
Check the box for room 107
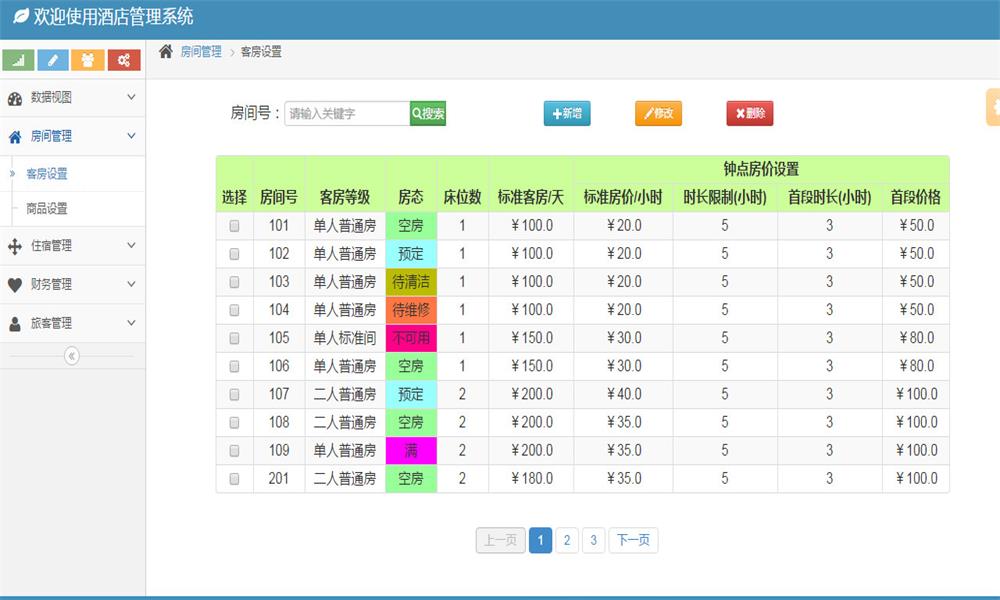point(234,394)
